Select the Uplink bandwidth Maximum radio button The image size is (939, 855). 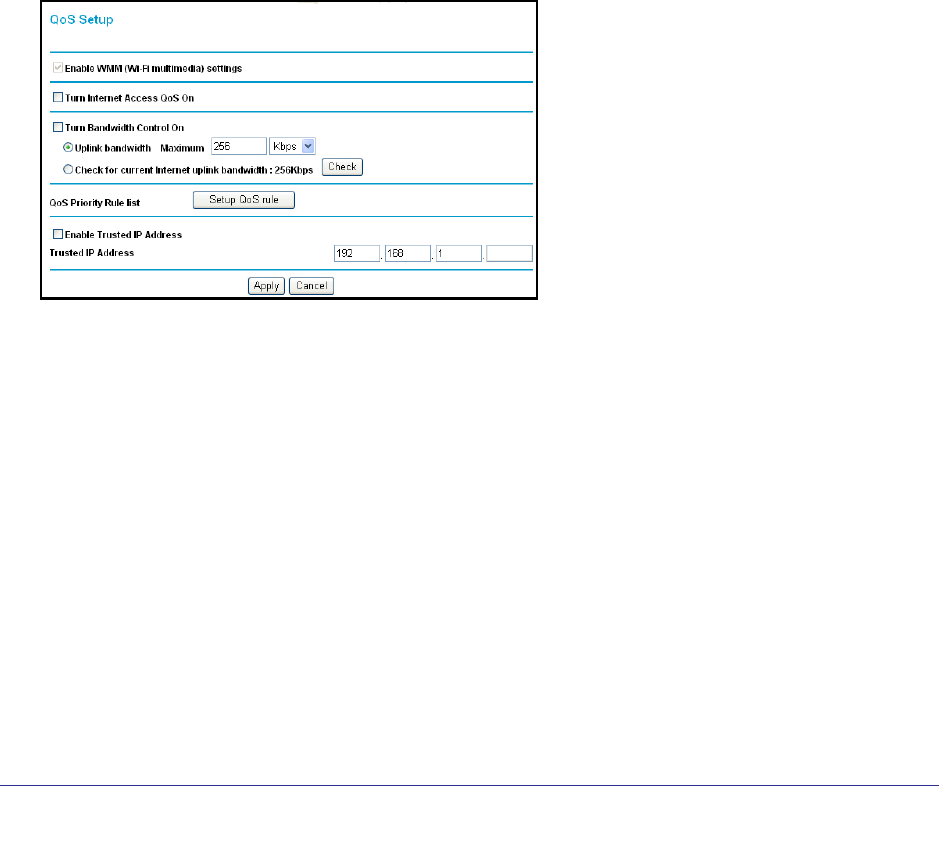[x=68, y=147]
